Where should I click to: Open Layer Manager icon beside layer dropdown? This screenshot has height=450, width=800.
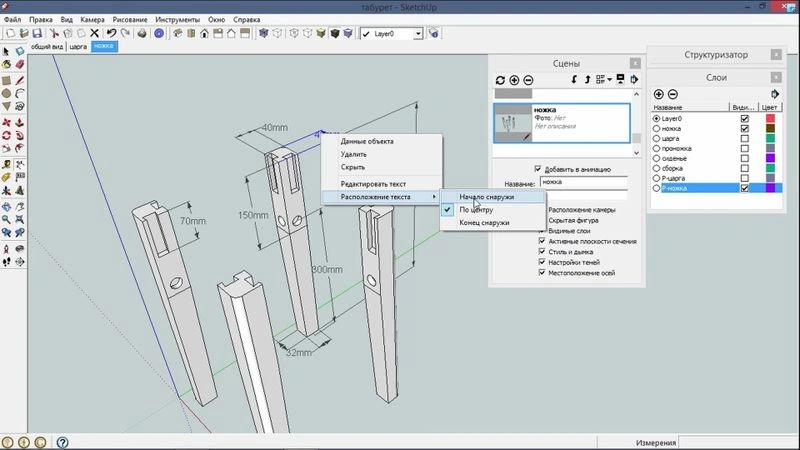point(433,33)
